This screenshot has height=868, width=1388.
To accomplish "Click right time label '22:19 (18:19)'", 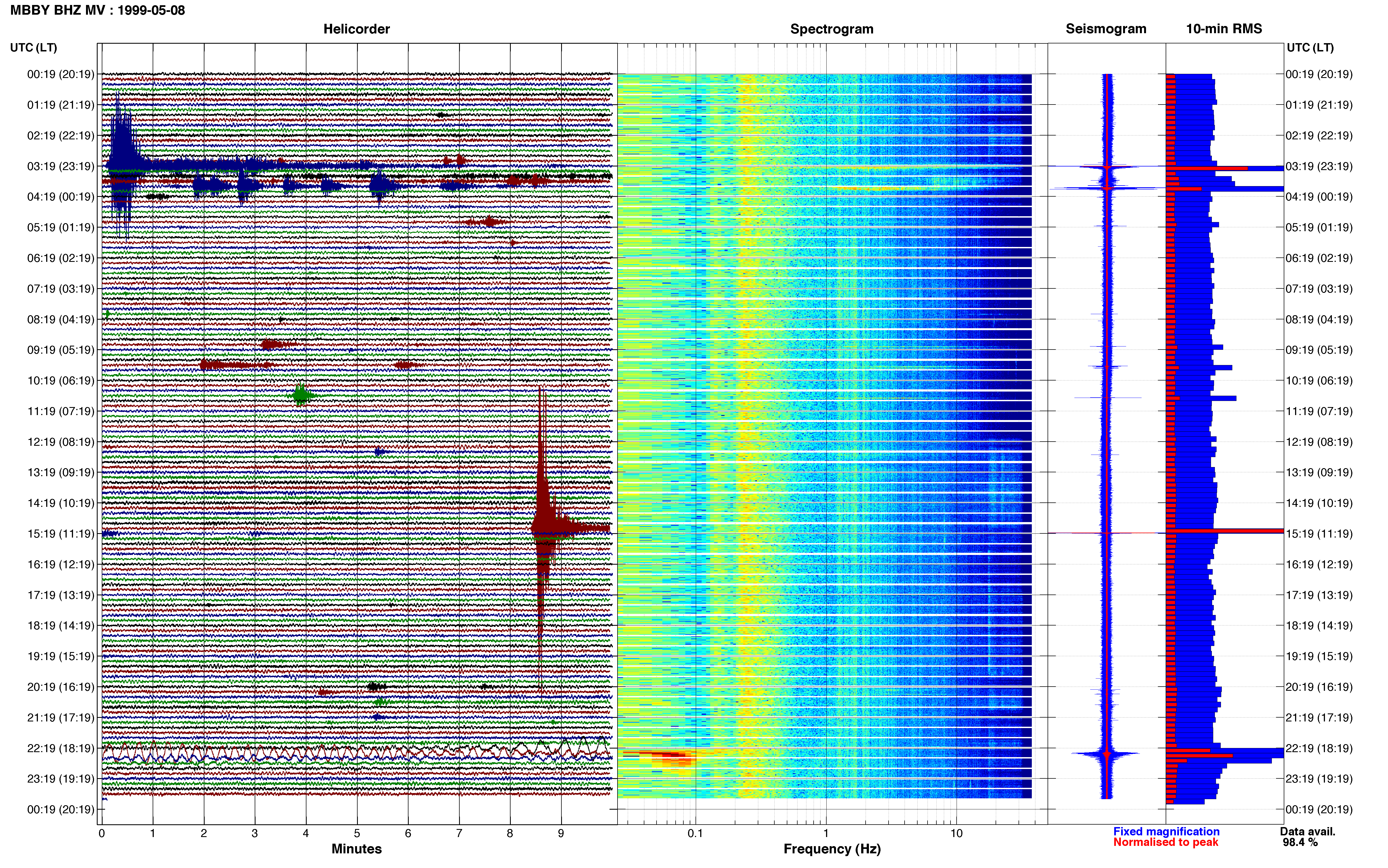I will click(1319, 748).
